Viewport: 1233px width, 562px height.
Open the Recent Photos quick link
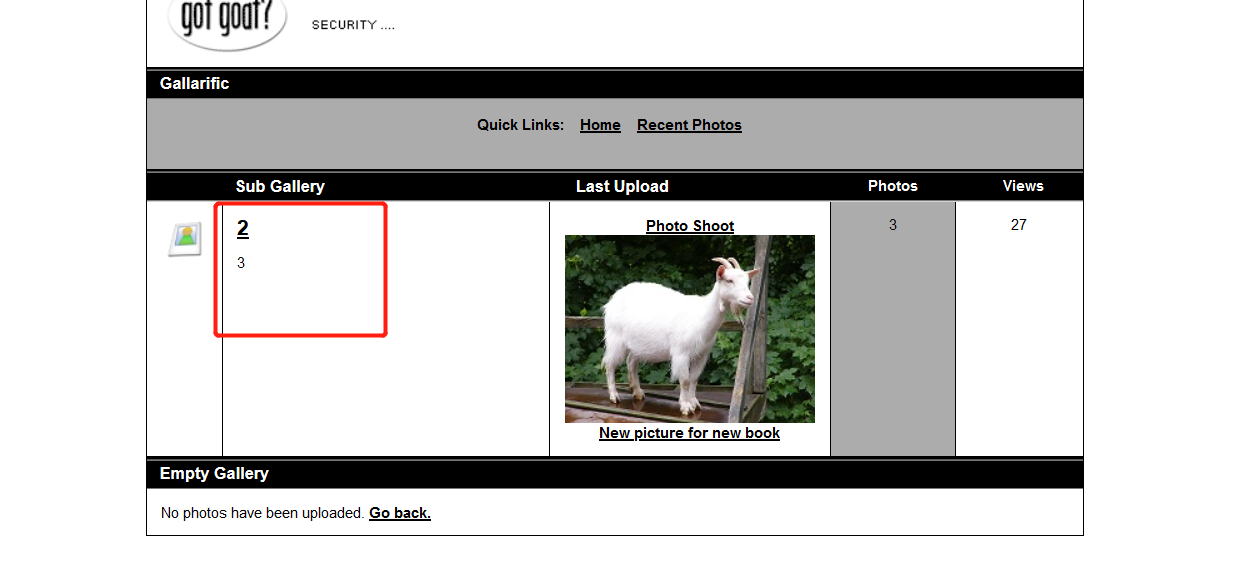tap(689, 125)
